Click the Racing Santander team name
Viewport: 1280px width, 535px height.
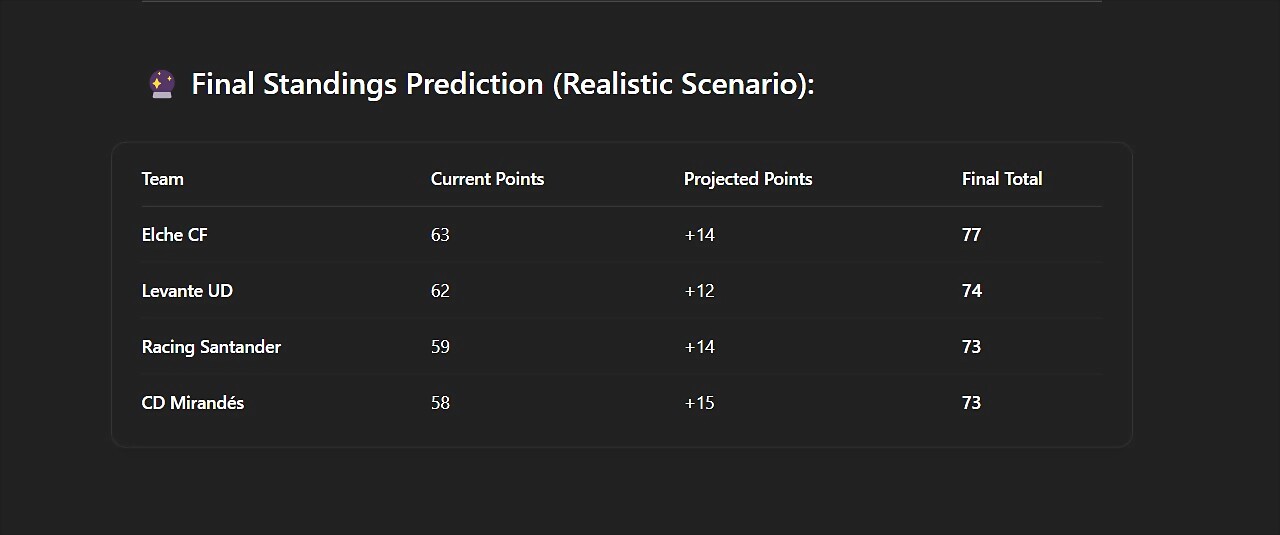click(211, 347)
